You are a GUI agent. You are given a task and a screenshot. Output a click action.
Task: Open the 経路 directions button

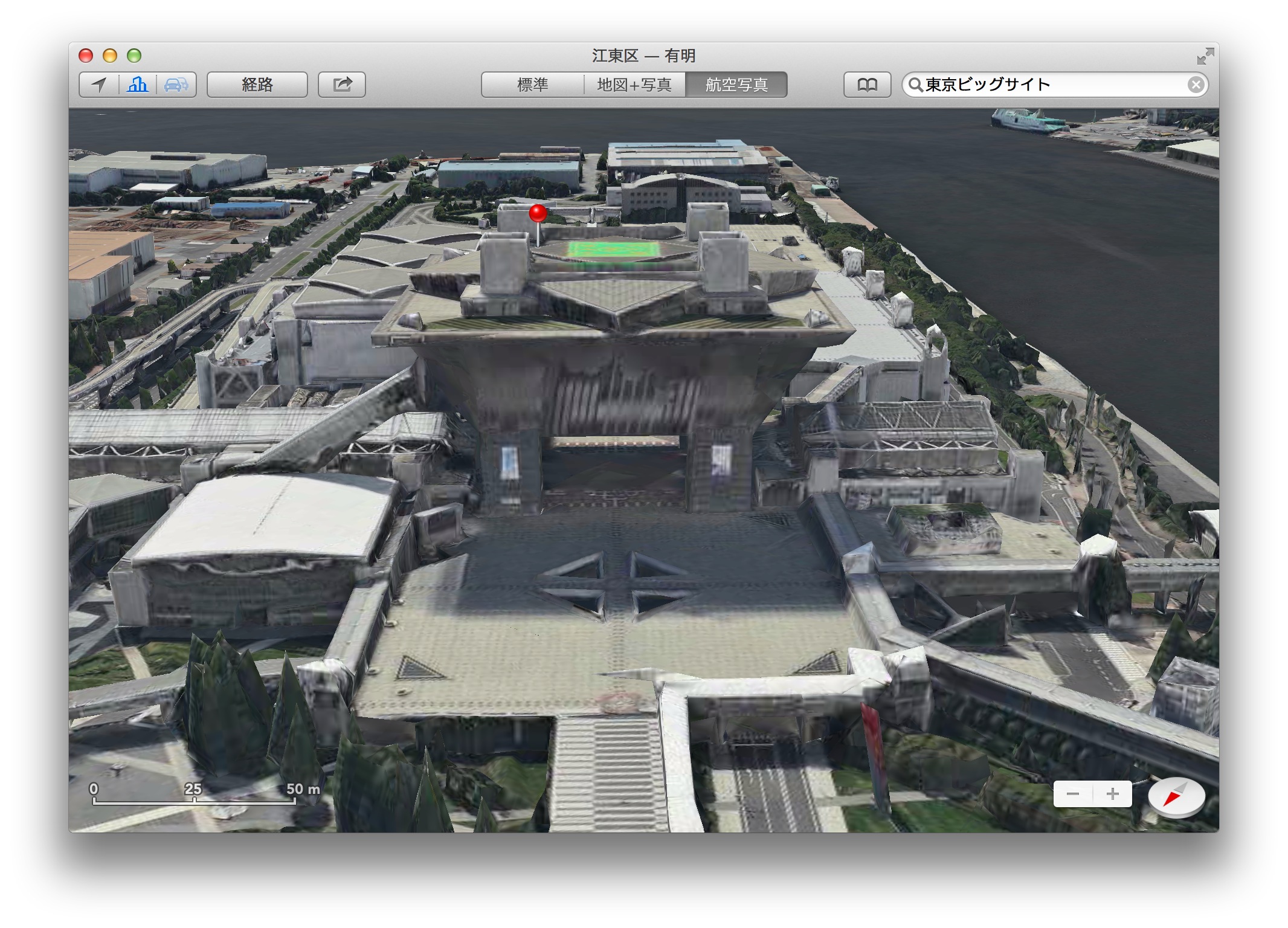point(257,85)
